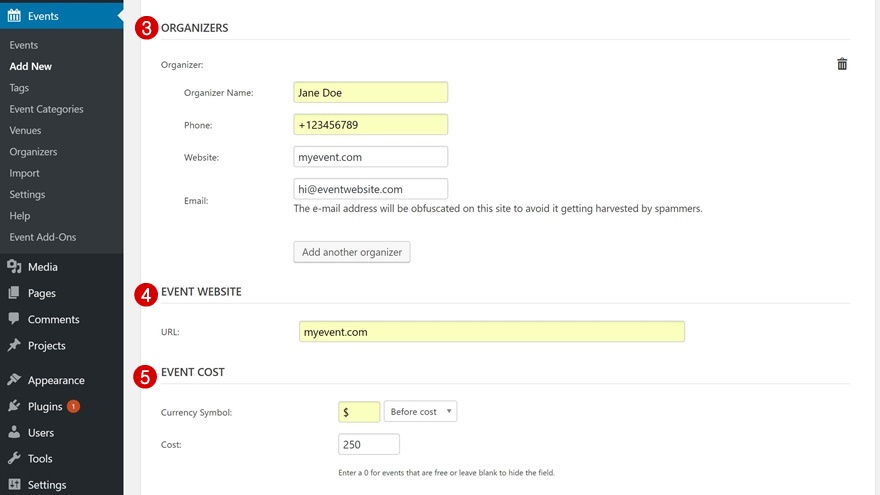Click the Currency Symbol input field
This screenshot has width=880, height=495.
pos(359,412)
